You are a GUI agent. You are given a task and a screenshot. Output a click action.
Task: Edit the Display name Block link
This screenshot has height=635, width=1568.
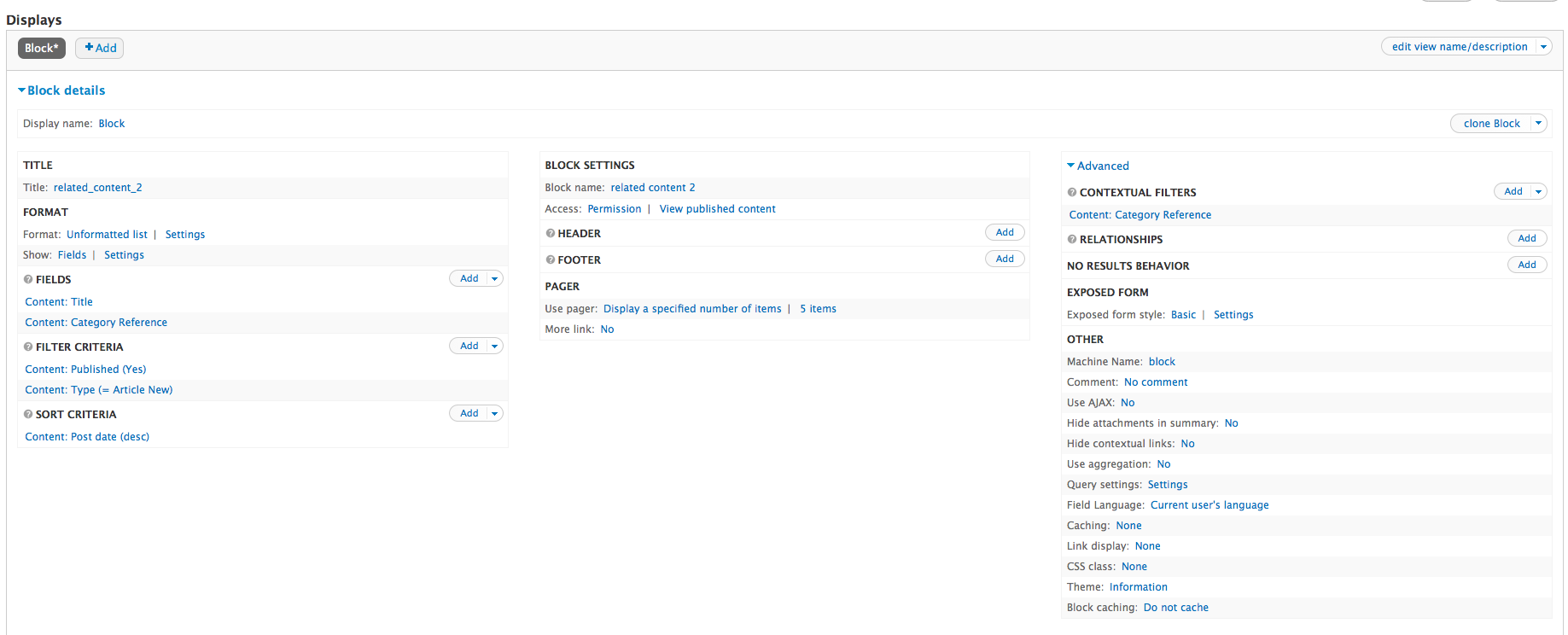tap(112, 124)
